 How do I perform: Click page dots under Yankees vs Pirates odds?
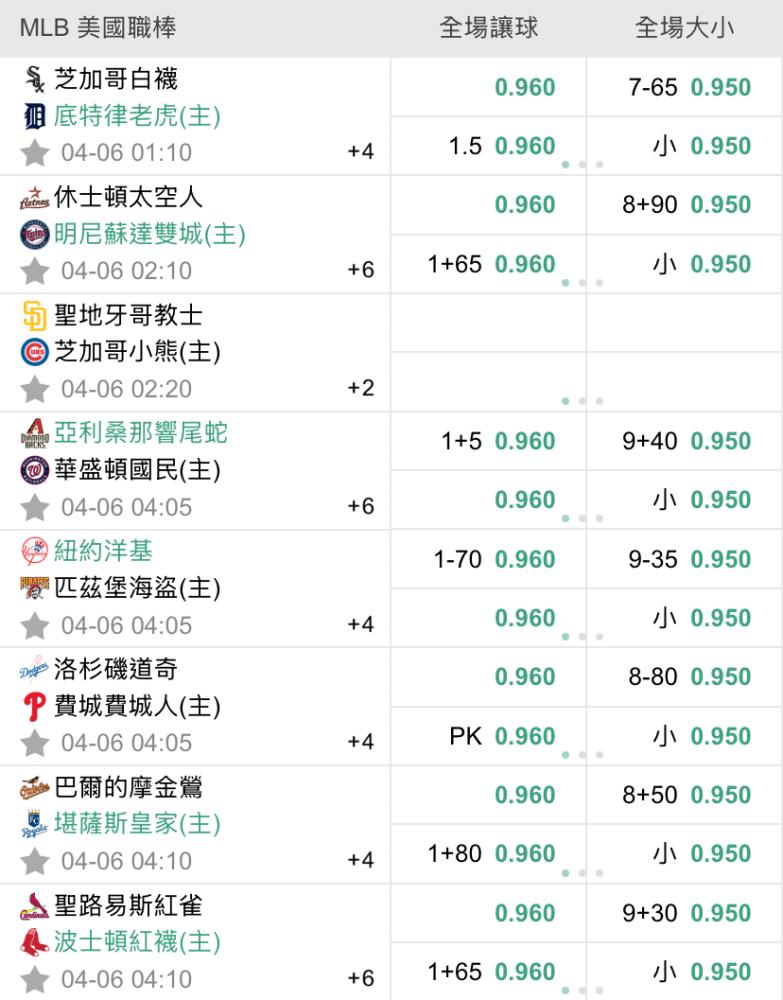coord(582,636)
